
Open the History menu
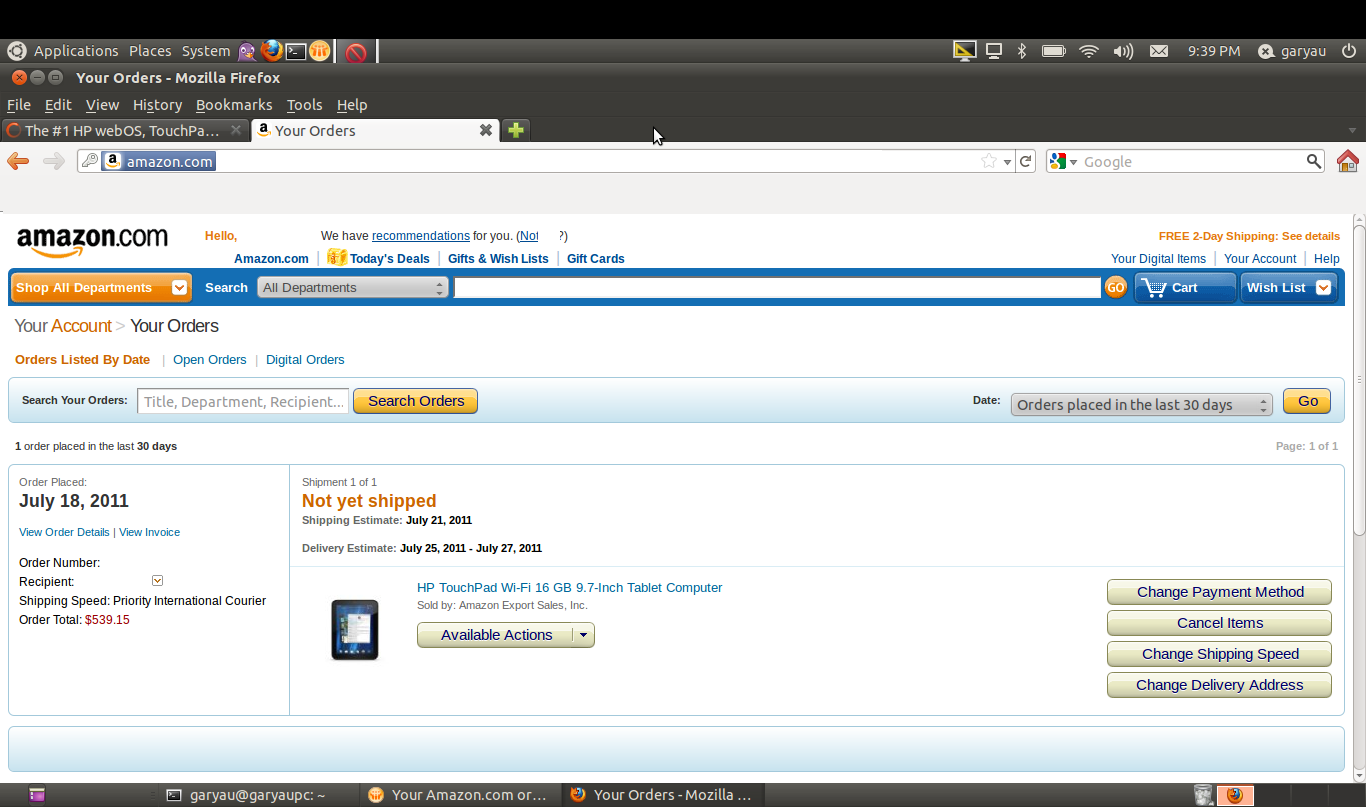pyautogui.click(x=157, y=105)
